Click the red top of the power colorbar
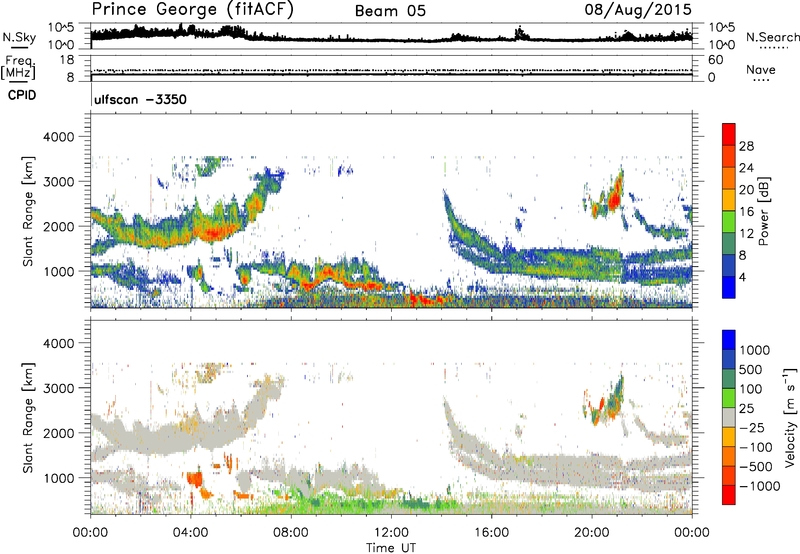Screen dimensions: 800x554 coord(729,134)
